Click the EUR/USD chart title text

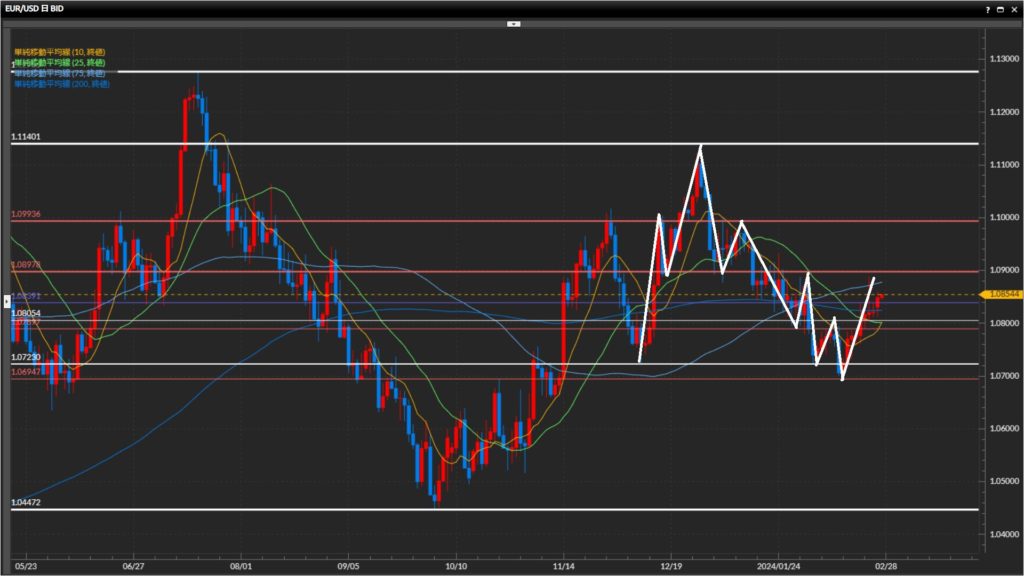(36, 7)
